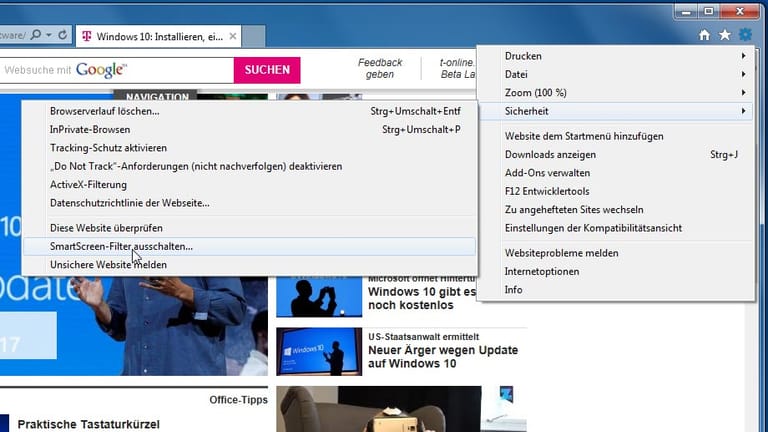
Task: Select Downloads anzeigen
Action: [x=617, y=155]
